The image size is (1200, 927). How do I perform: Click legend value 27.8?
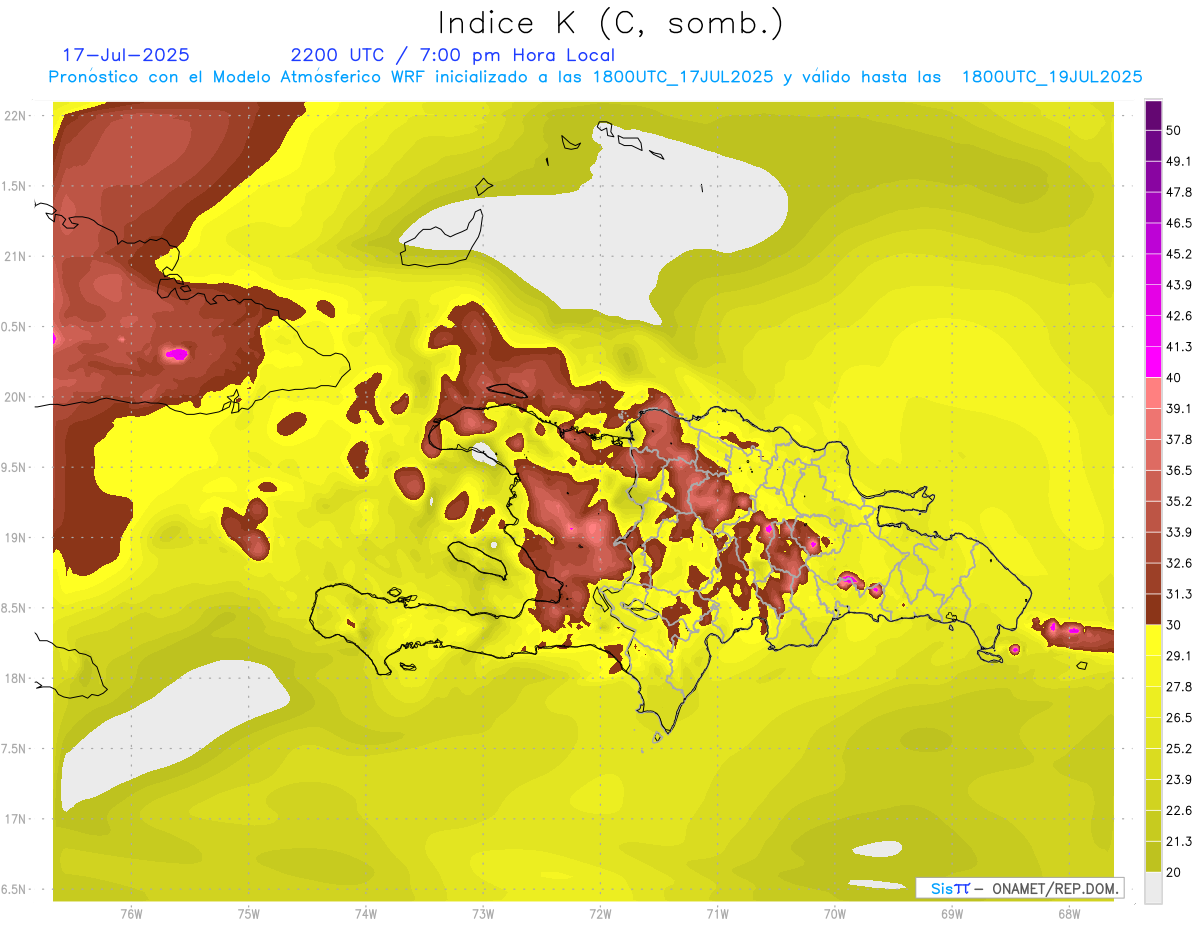tap(1178, 687)
